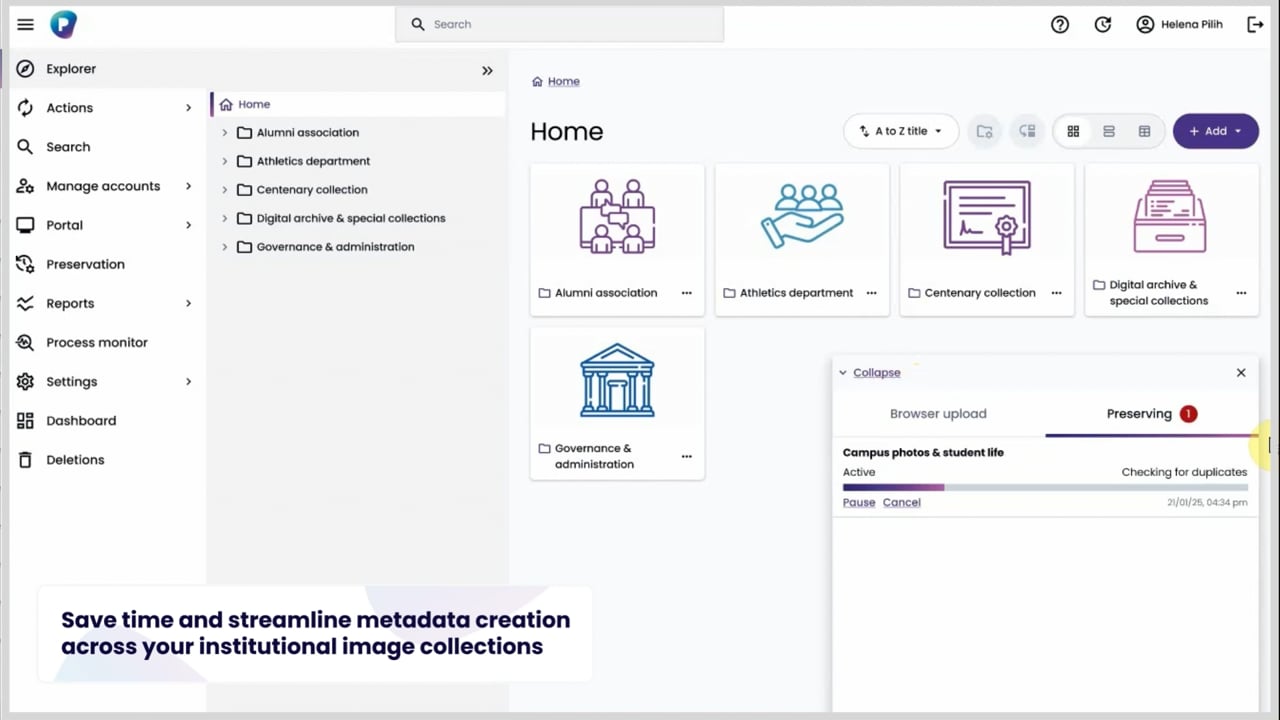The height and width of the screenshot is (720, 1280).
Task: Select Alumni association in the tree
Action: (307, 132)
